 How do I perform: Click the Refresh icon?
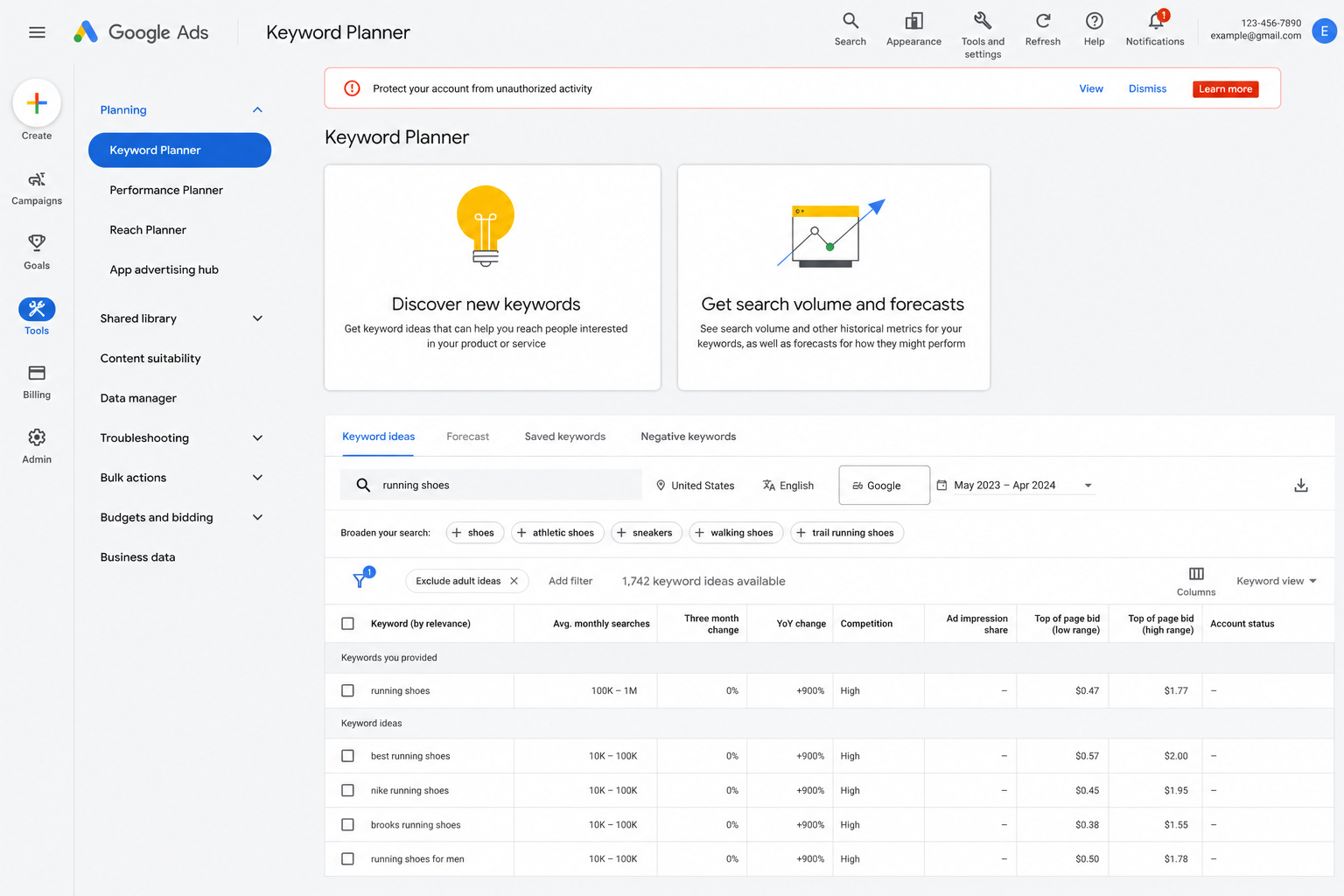coord(1042,29)
